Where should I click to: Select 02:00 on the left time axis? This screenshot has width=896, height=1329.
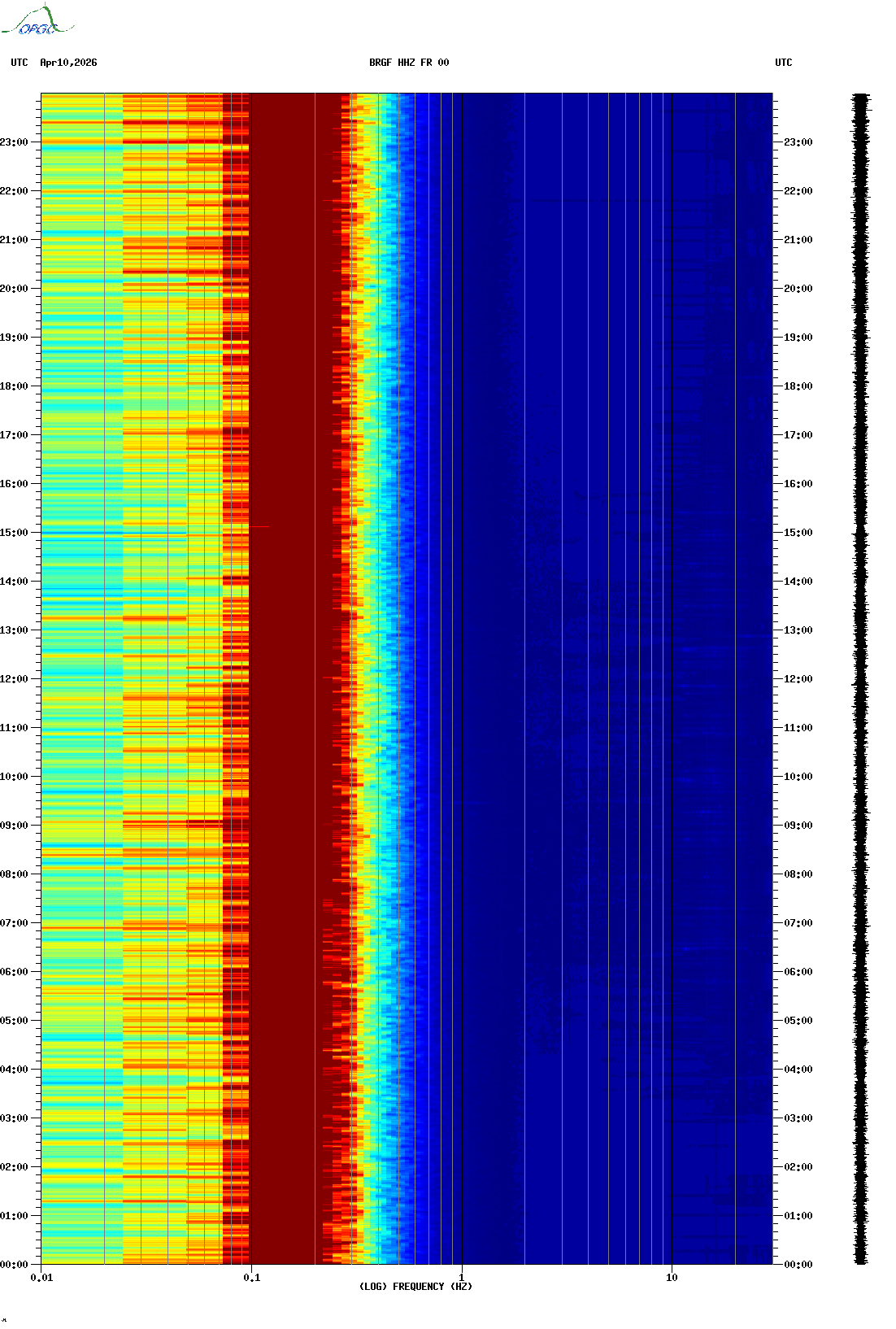(14, 1167)
